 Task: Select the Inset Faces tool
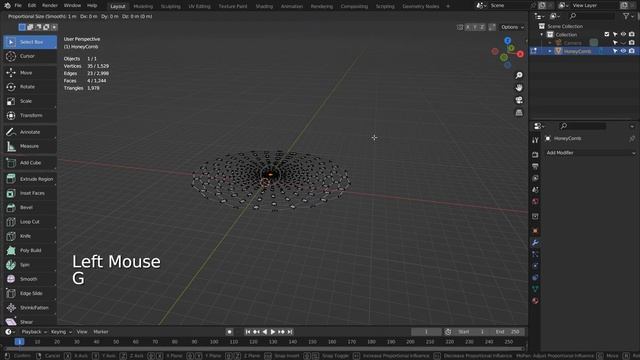click(30, 193)
